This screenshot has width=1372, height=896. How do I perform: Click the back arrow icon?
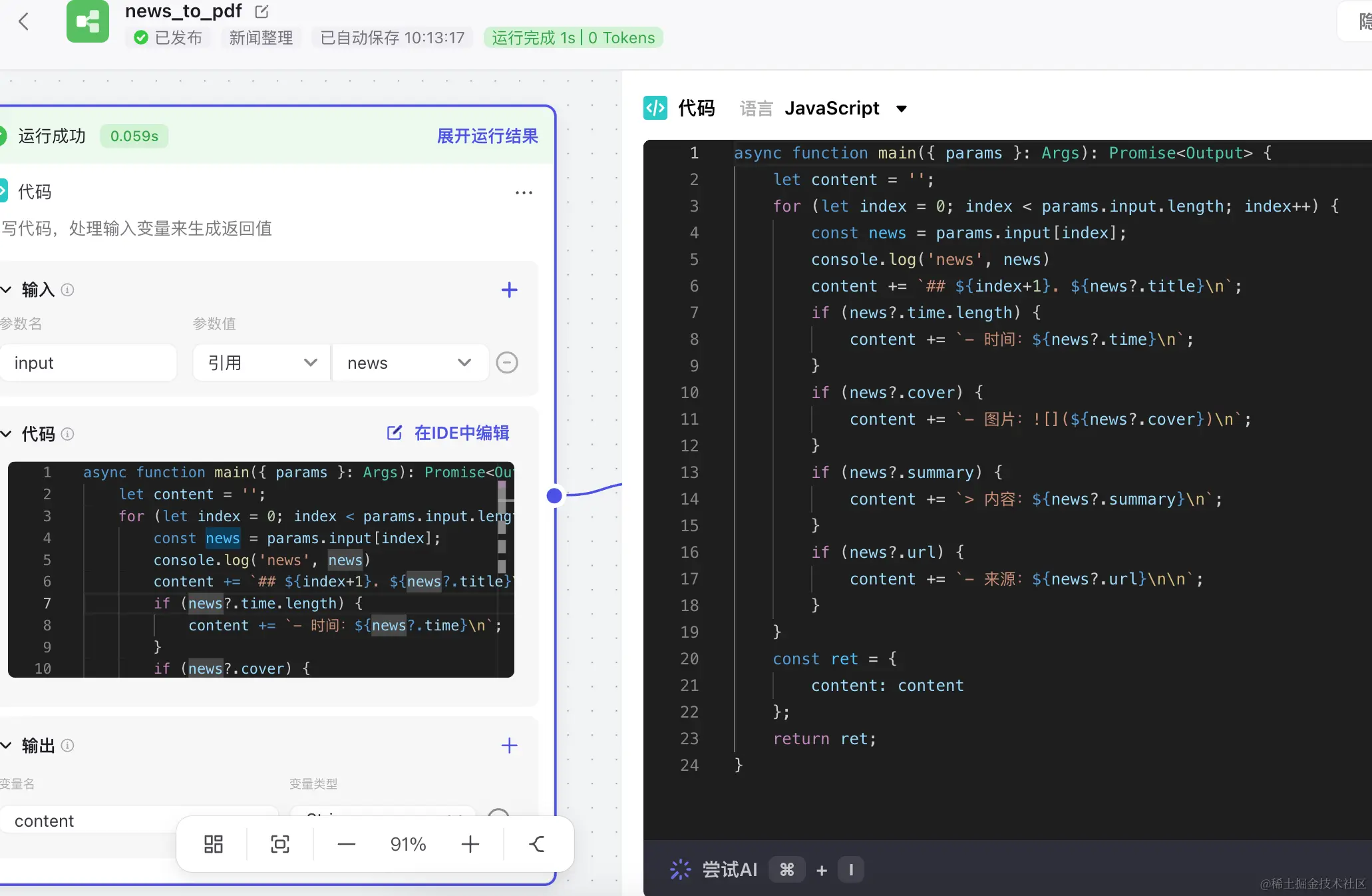pyautogui.click(x=24, y=21)
